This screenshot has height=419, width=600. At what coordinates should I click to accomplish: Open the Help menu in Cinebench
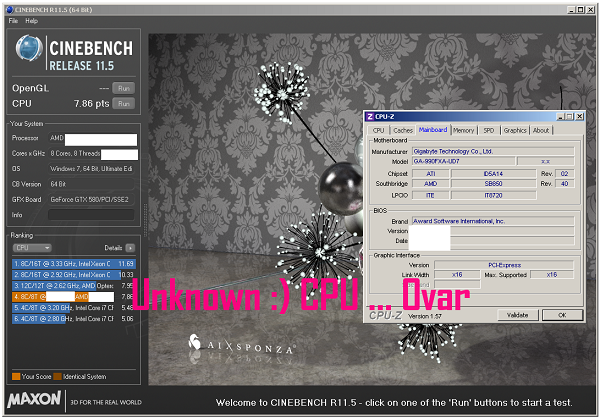(x=31, y=21)
